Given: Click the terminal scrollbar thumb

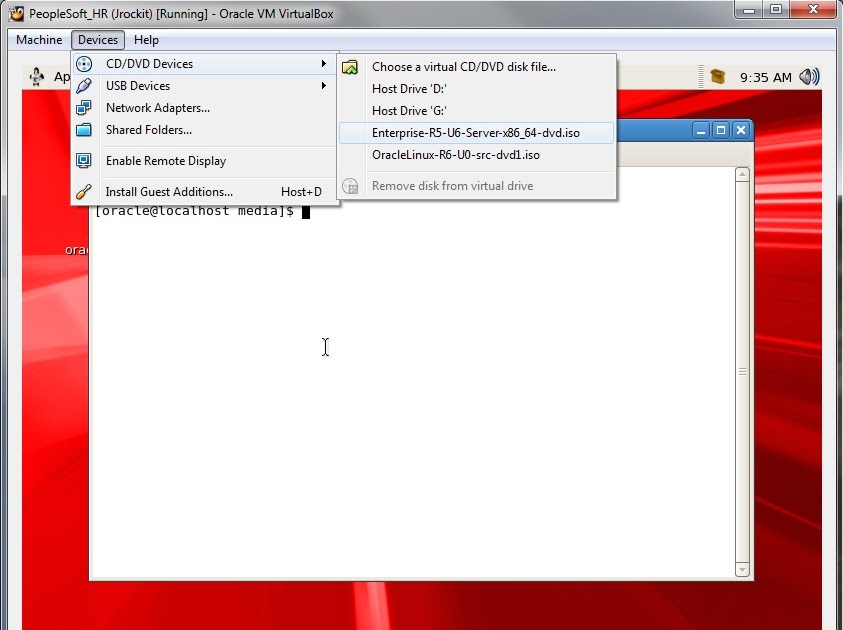Looking at the screenshot, I should pos(742,372).
